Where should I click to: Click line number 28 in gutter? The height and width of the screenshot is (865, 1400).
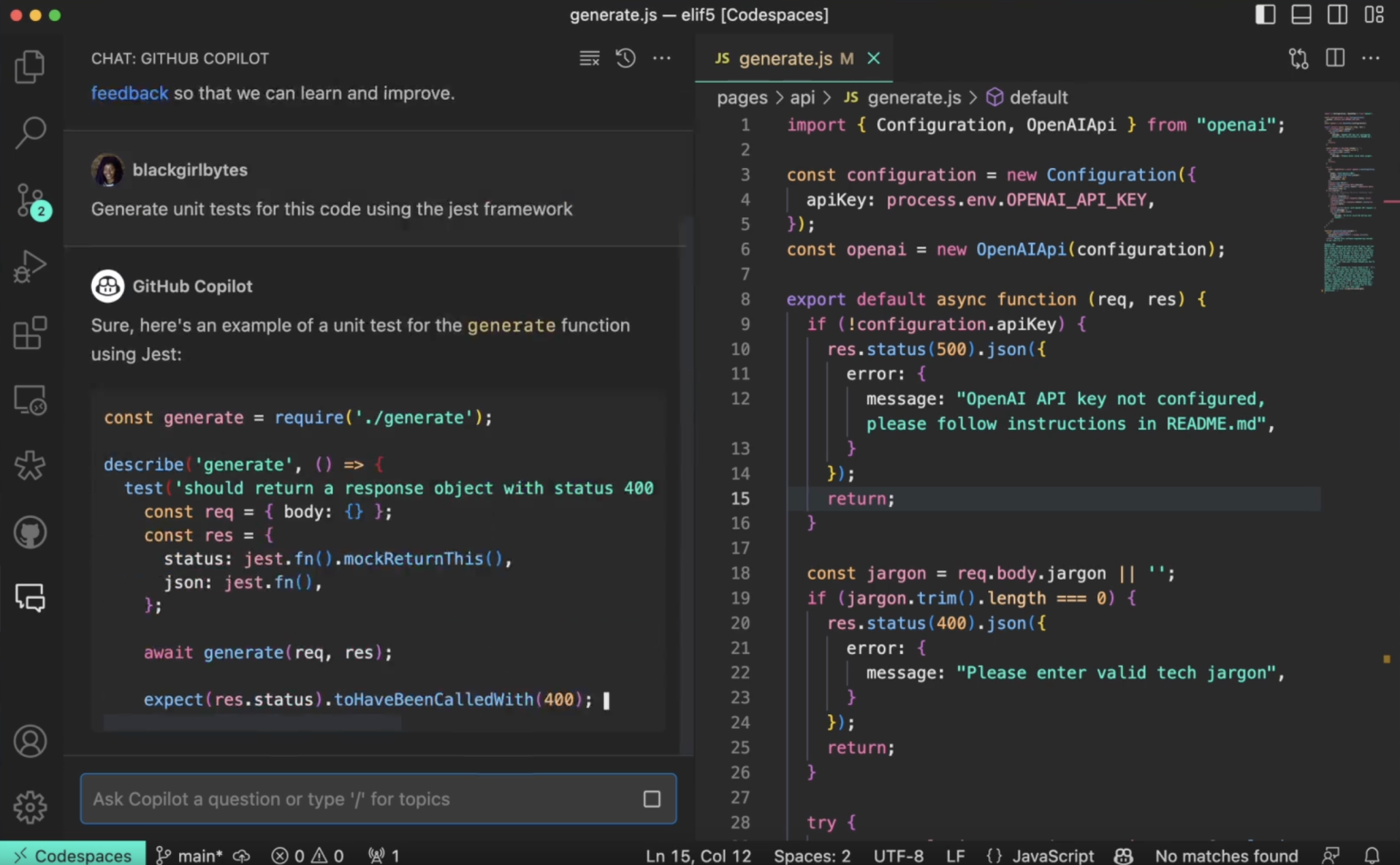coord(740,821)
